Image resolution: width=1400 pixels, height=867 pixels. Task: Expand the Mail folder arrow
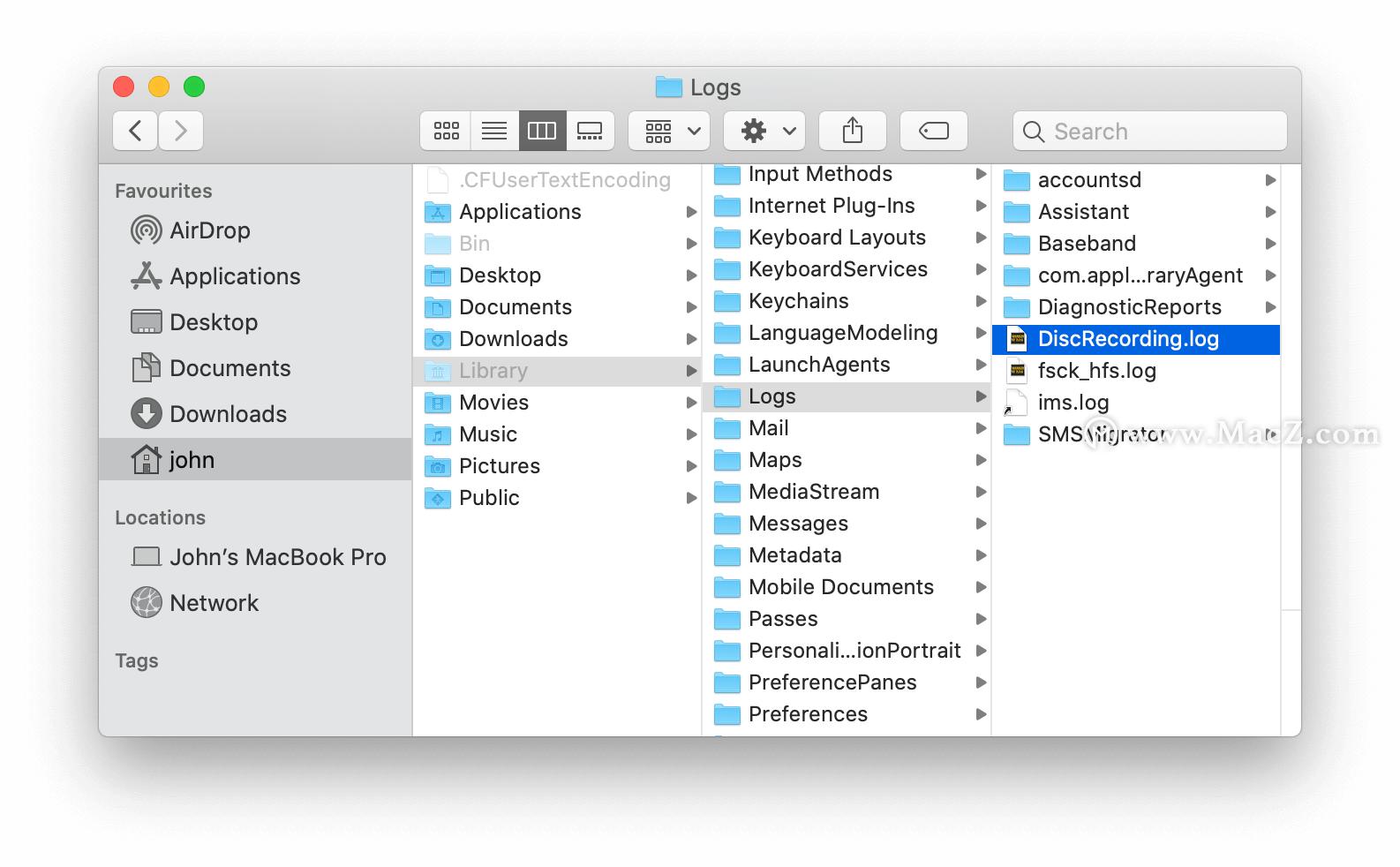tap(981, 429)
